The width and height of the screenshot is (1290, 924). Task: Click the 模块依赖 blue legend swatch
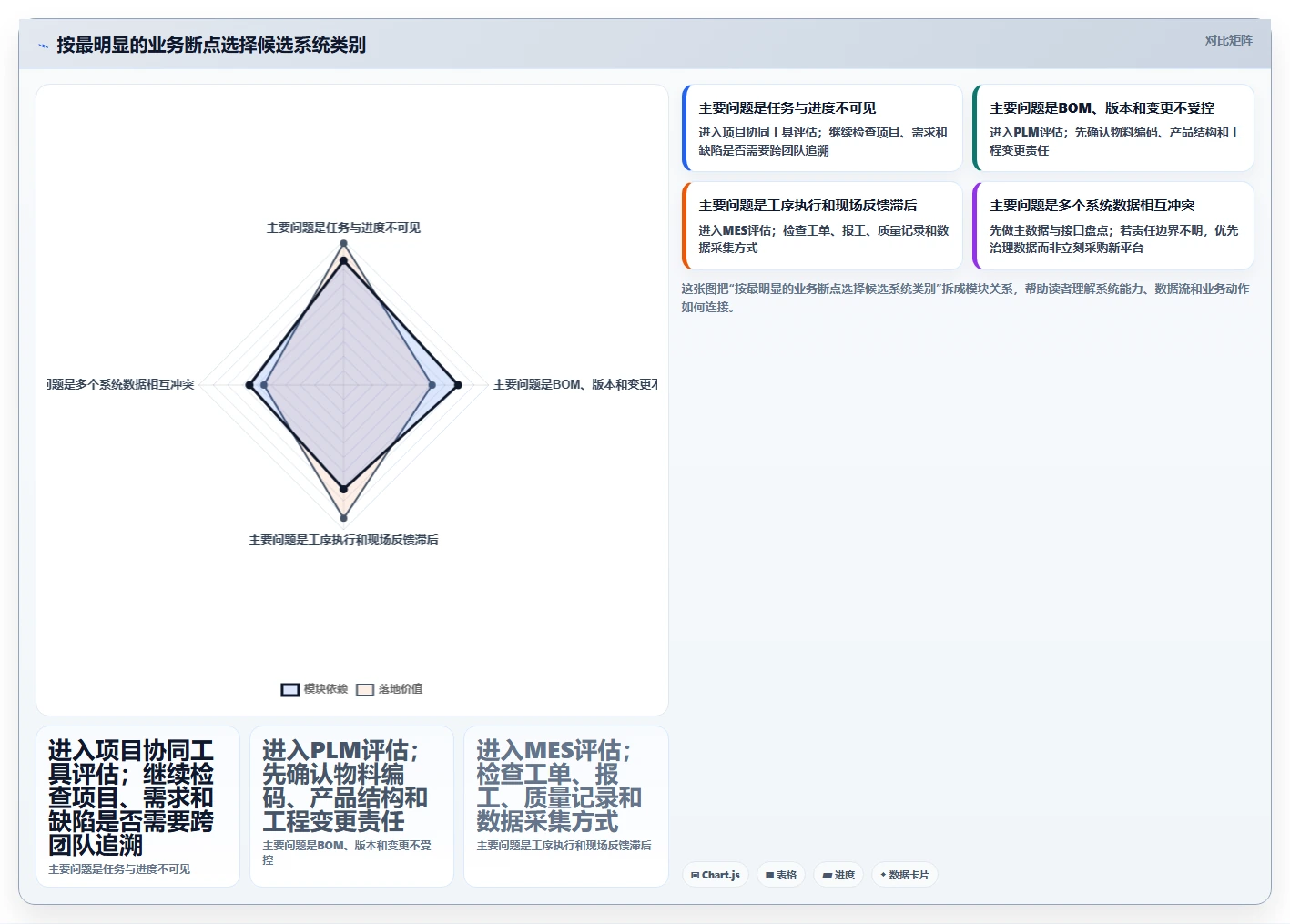coord(290,689)
